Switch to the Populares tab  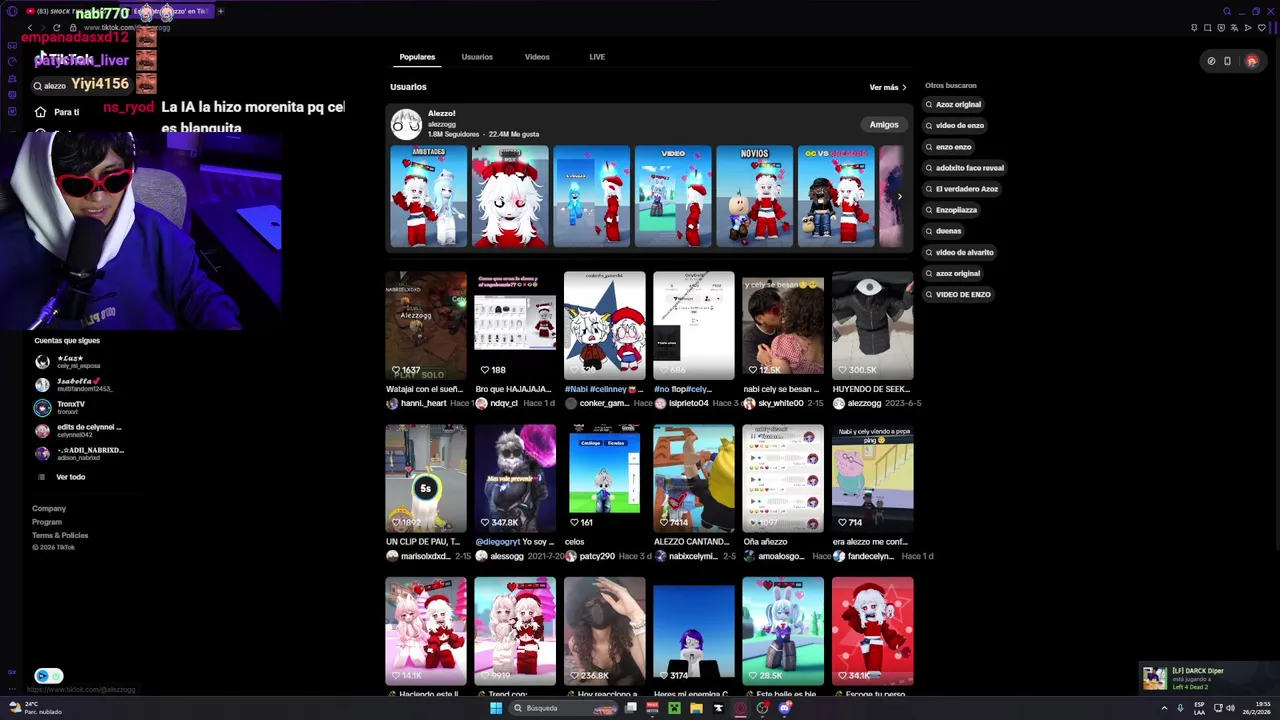(x=417, y=57)
